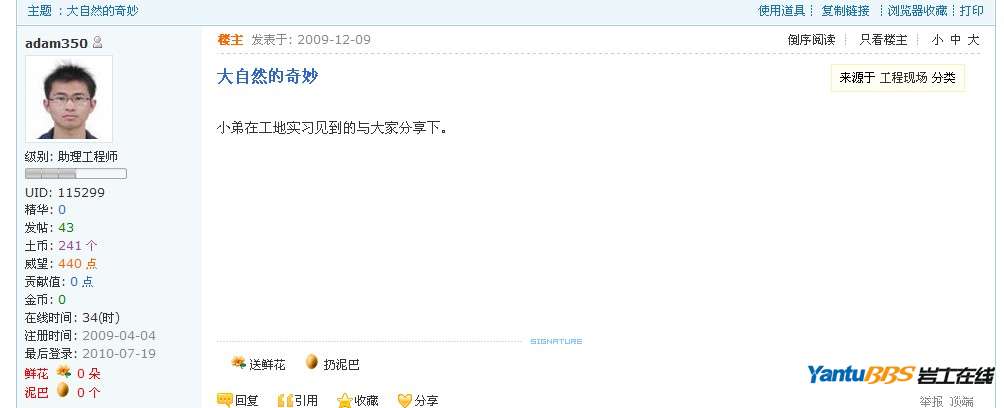
Task: Click the 分享 heart icon
Action: (x=404, y=401)
